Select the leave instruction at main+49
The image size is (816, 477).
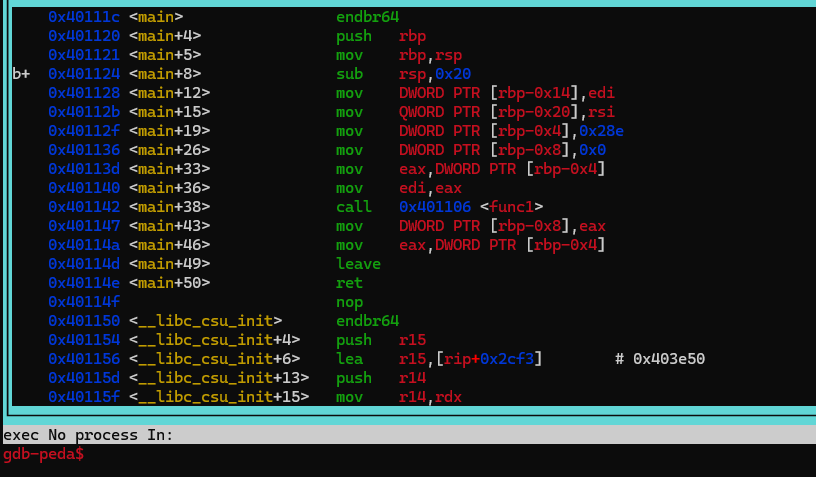359,264
